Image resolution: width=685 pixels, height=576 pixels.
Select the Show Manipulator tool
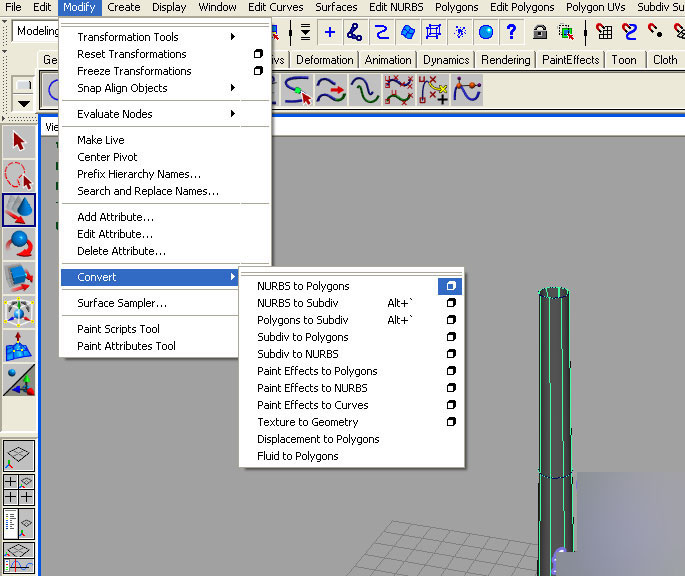pyautogui.click(x=19, y=381)
